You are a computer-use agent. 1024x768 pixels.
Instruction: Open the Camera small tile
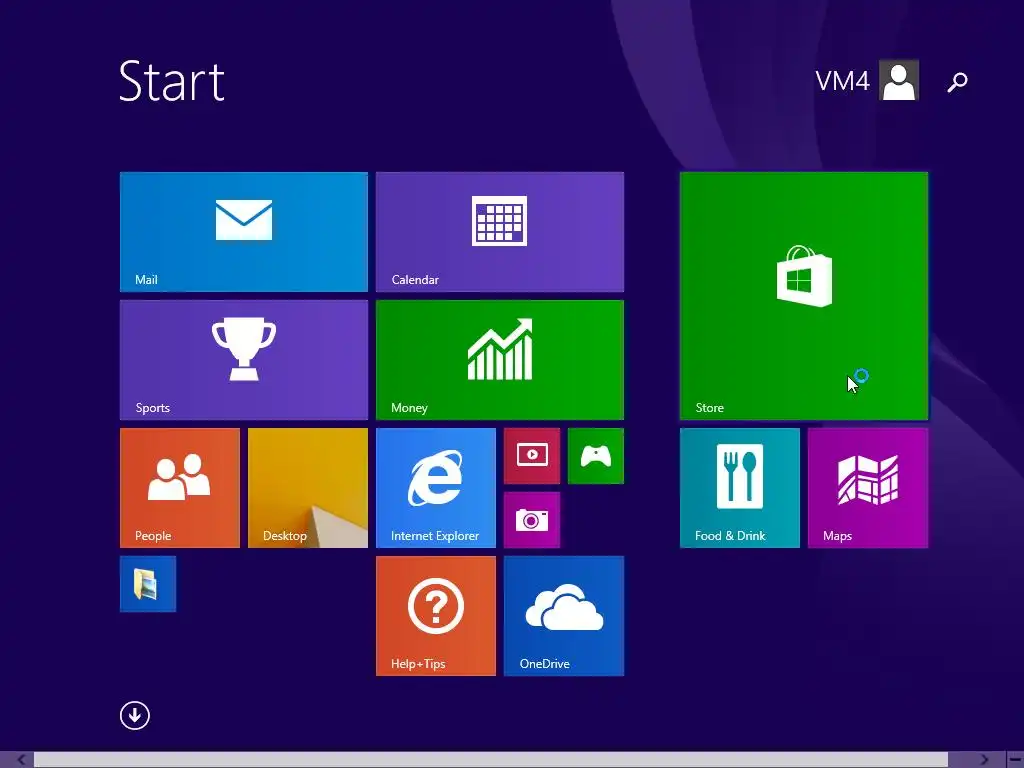click(x=532, y=520)
